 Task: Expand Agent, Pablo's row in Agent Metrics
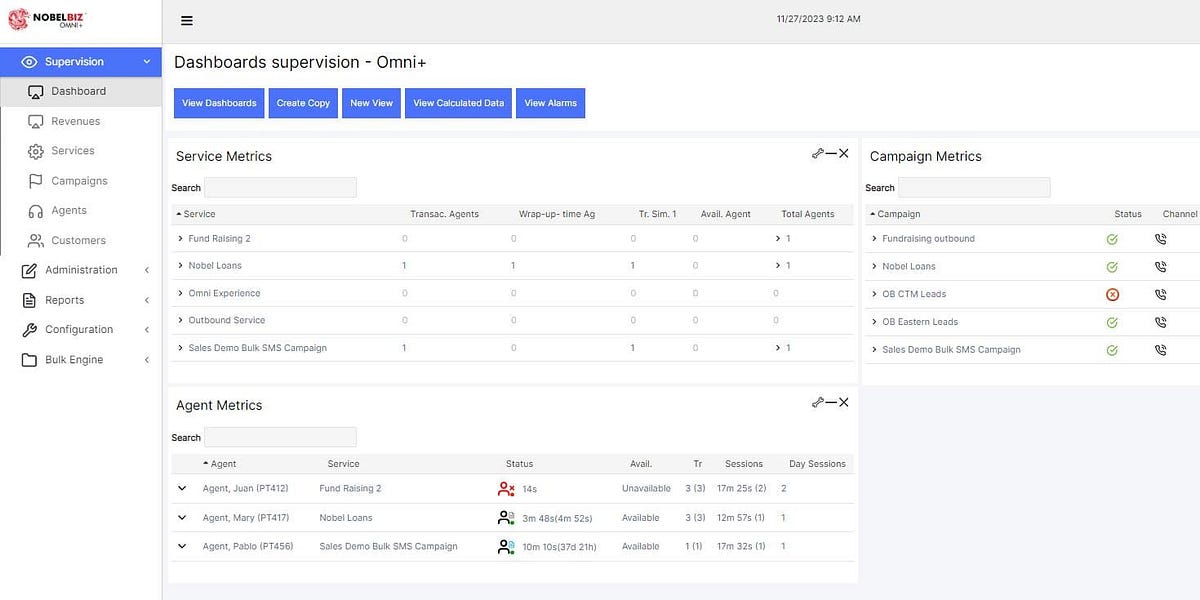point(182,546)
